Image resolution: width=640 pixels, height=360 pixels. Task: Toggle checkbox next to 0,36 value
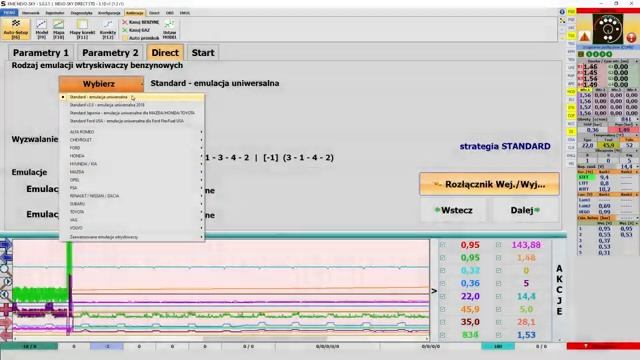coord(442,283)
